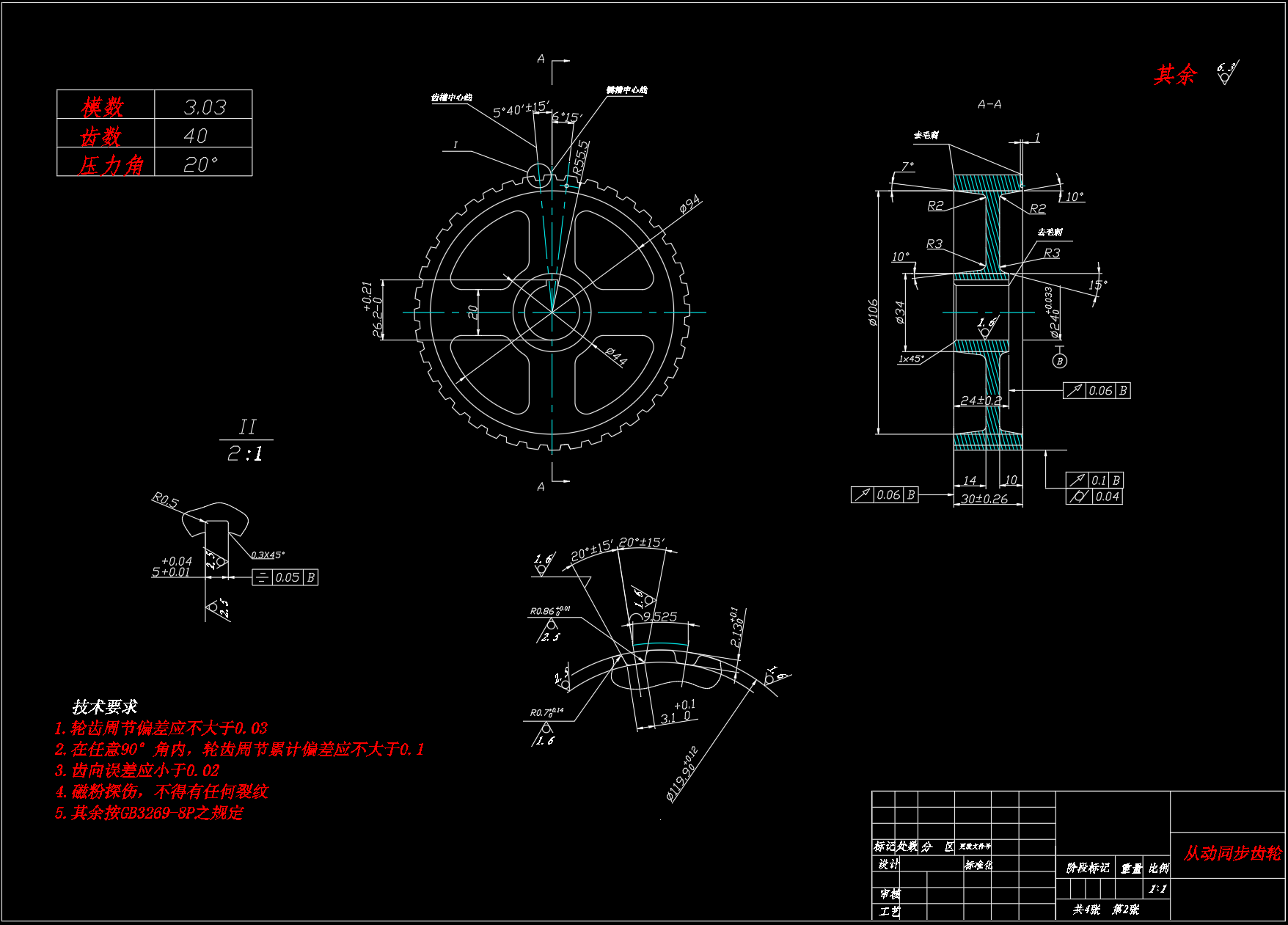1288x925 pixels.
Task: Click the 1:1 scale in title block
Action: (x=1158, y=889)
